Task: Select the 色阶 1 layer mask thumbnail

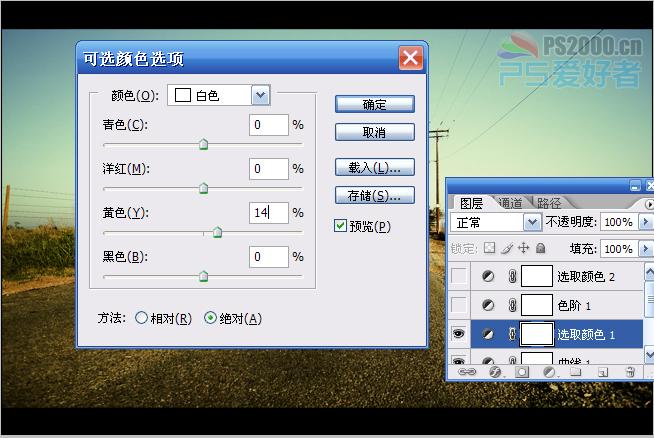Action: [537, 305]
